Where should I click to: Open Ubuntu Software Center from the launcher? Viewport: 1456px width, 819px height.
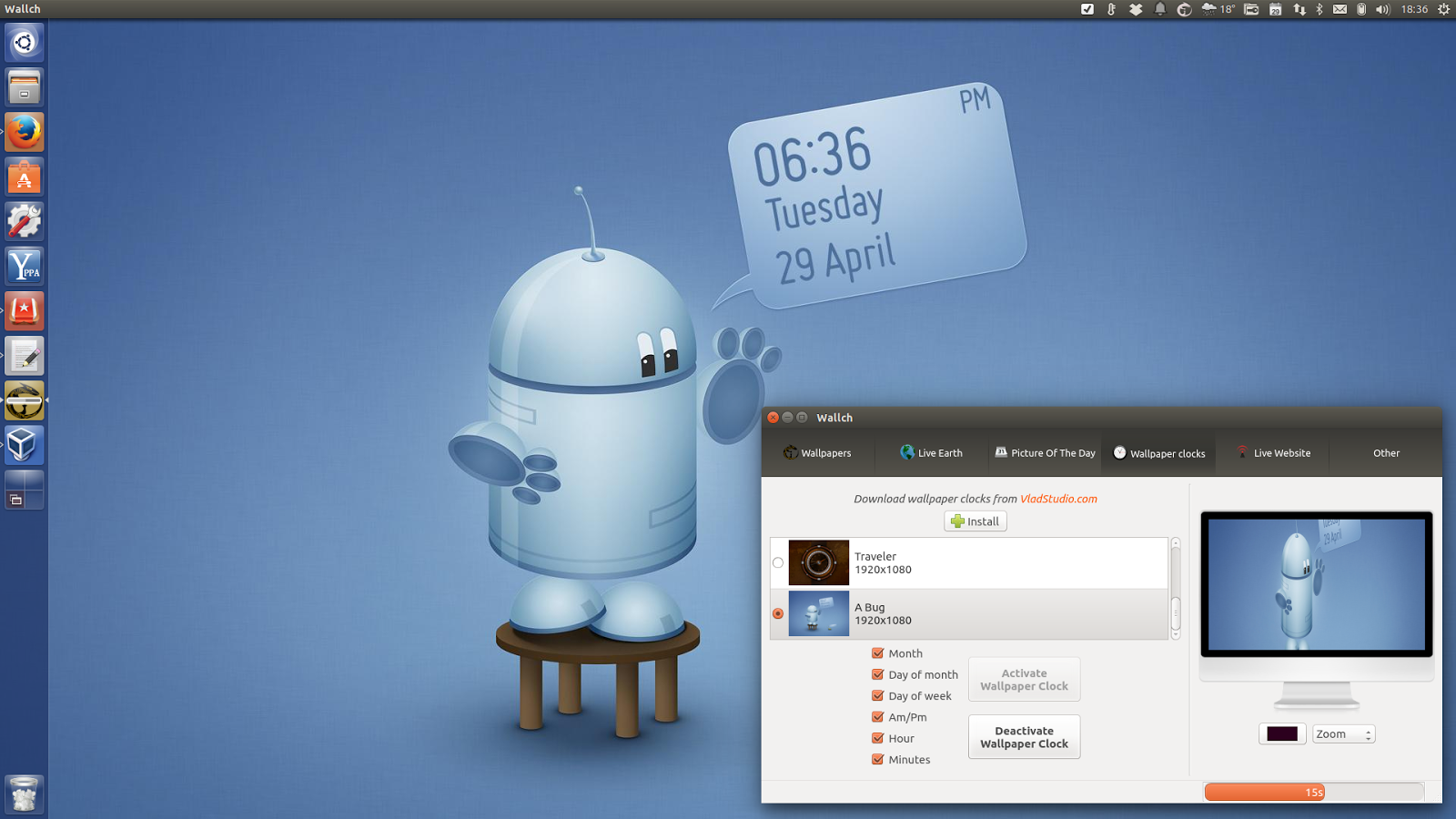click(x=24, y=177)
